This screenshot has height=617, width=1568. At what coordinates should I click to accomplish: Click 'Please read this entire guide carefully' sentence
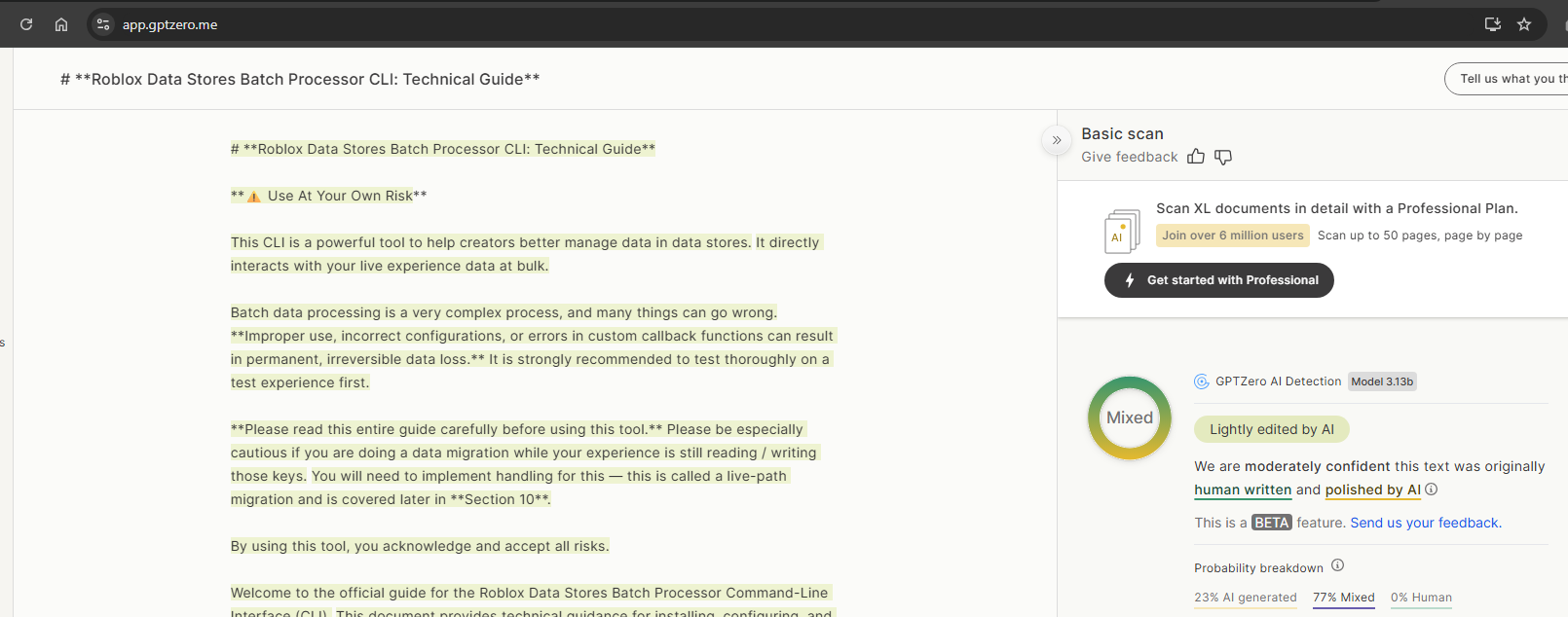(446, 429)
